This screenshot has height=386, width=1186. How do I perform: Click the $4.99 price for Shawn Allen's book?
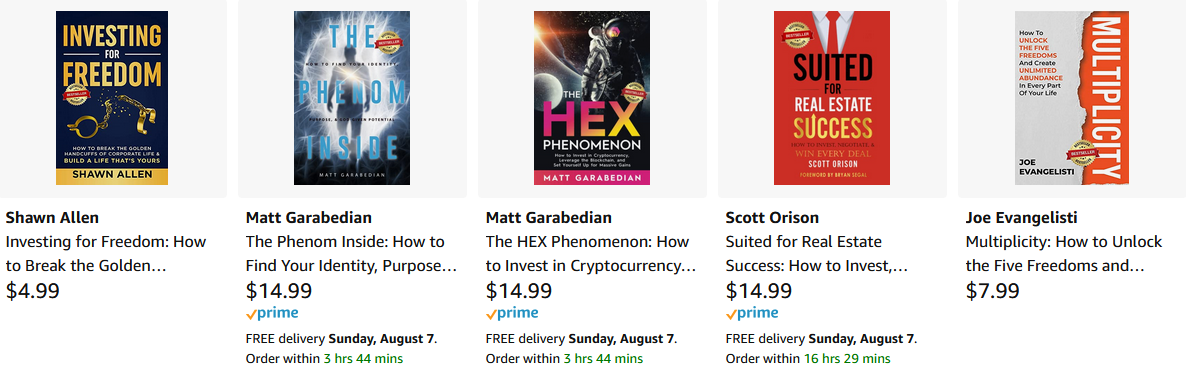click(33, 291)
